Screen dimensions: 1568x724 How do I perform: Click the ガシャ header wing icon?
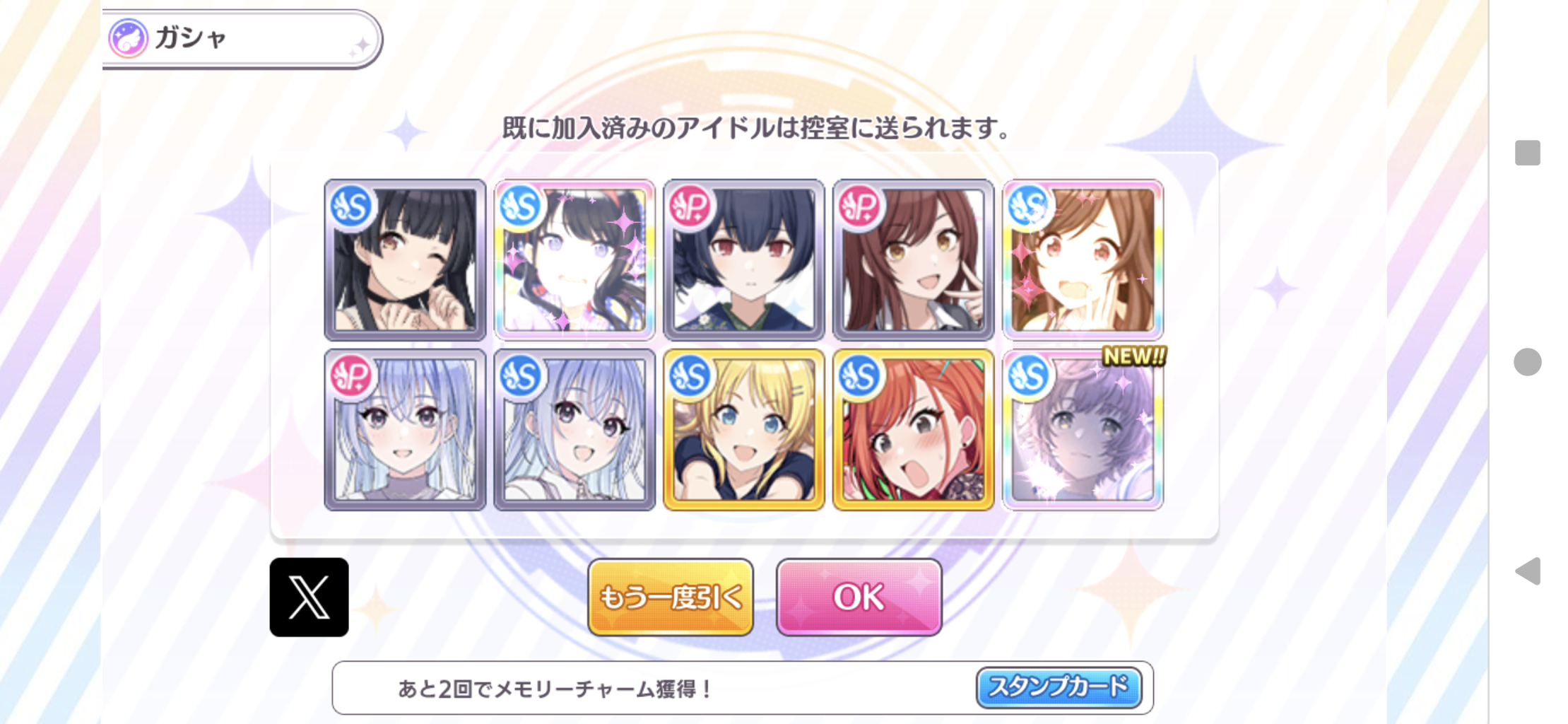click(x=128, y=37)
